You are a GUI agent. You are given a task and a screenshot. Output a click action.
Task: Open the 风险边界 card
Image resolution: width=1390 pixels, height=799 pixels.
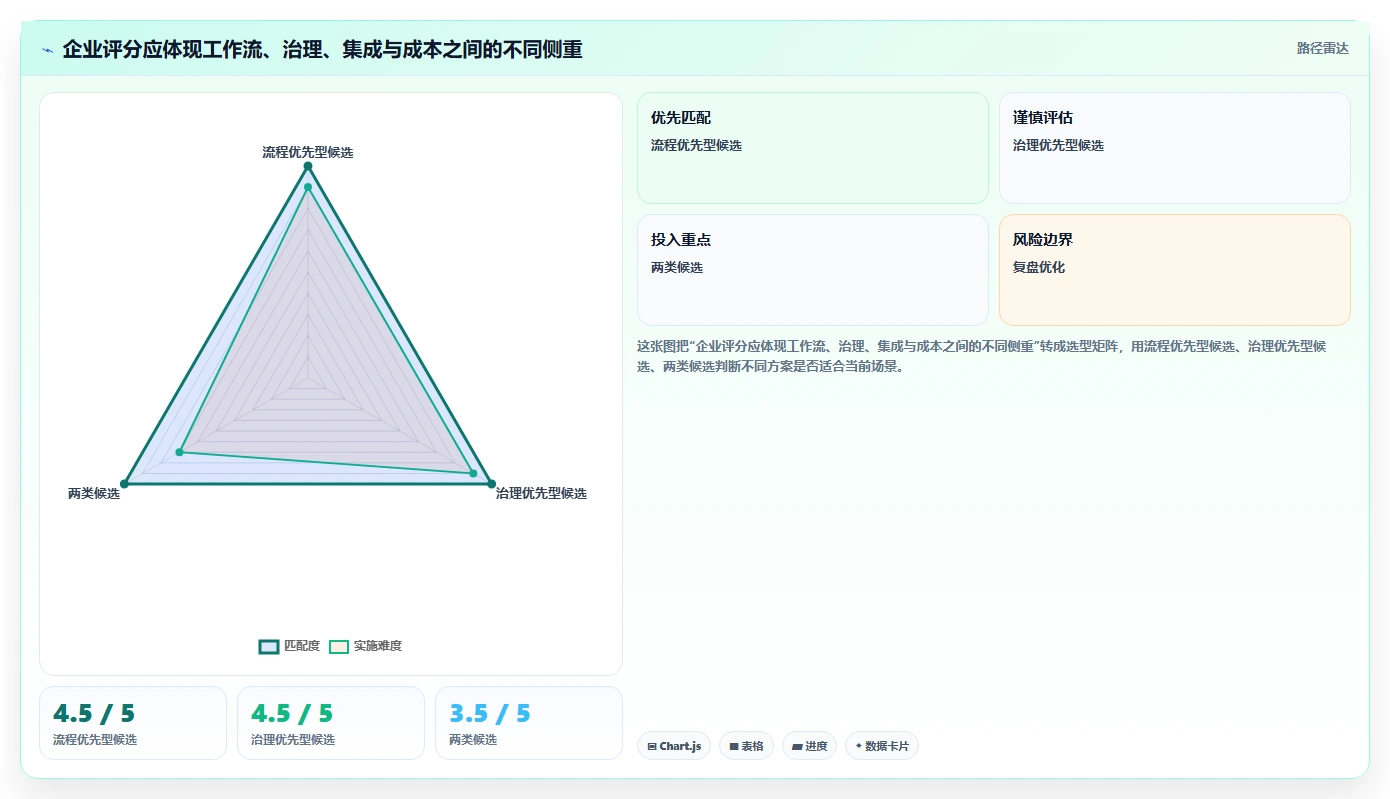click(1174, 270)
